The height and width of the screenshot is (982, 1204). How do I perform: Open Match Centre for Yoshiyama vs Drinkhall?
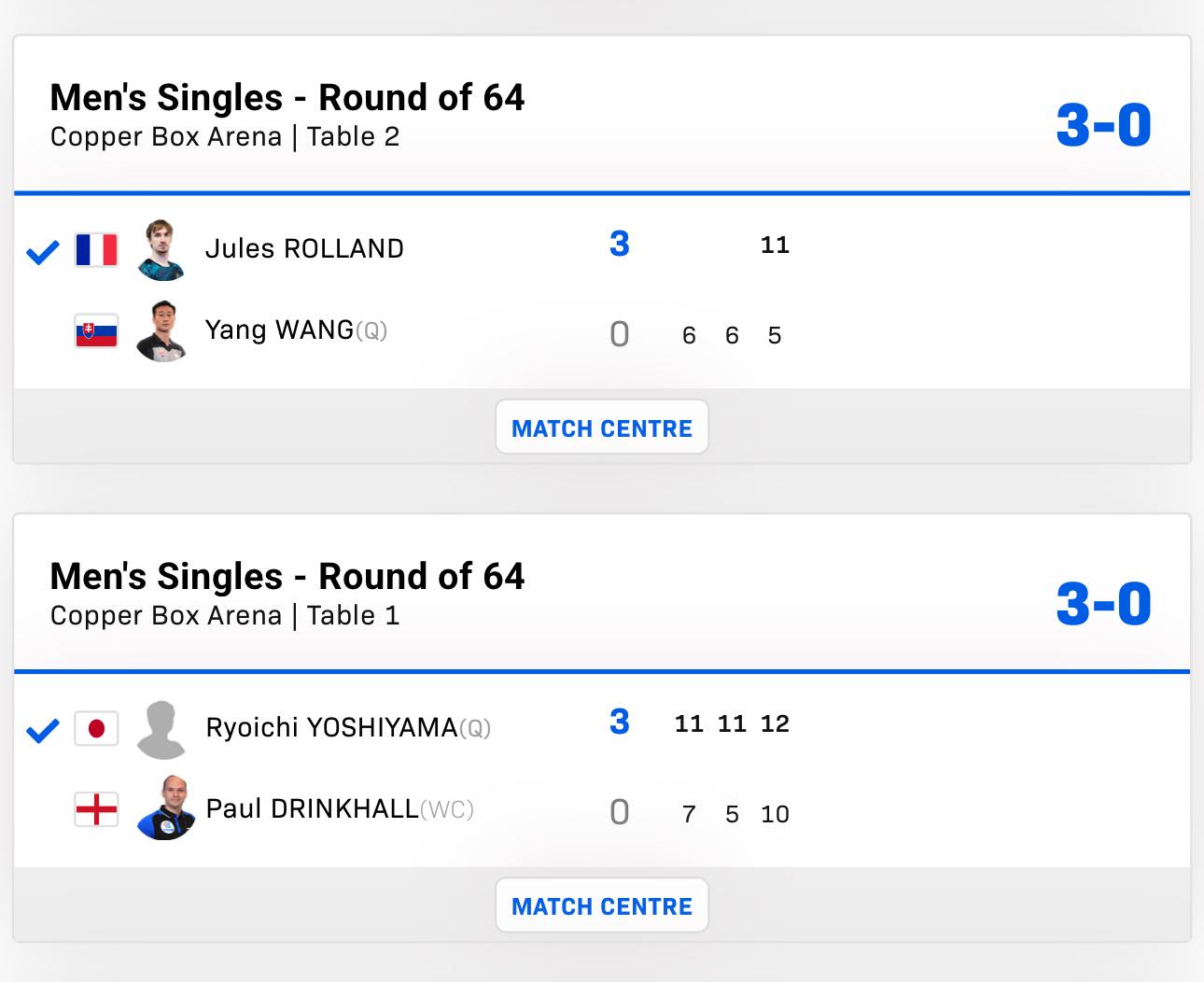click(x=602, y=905)
